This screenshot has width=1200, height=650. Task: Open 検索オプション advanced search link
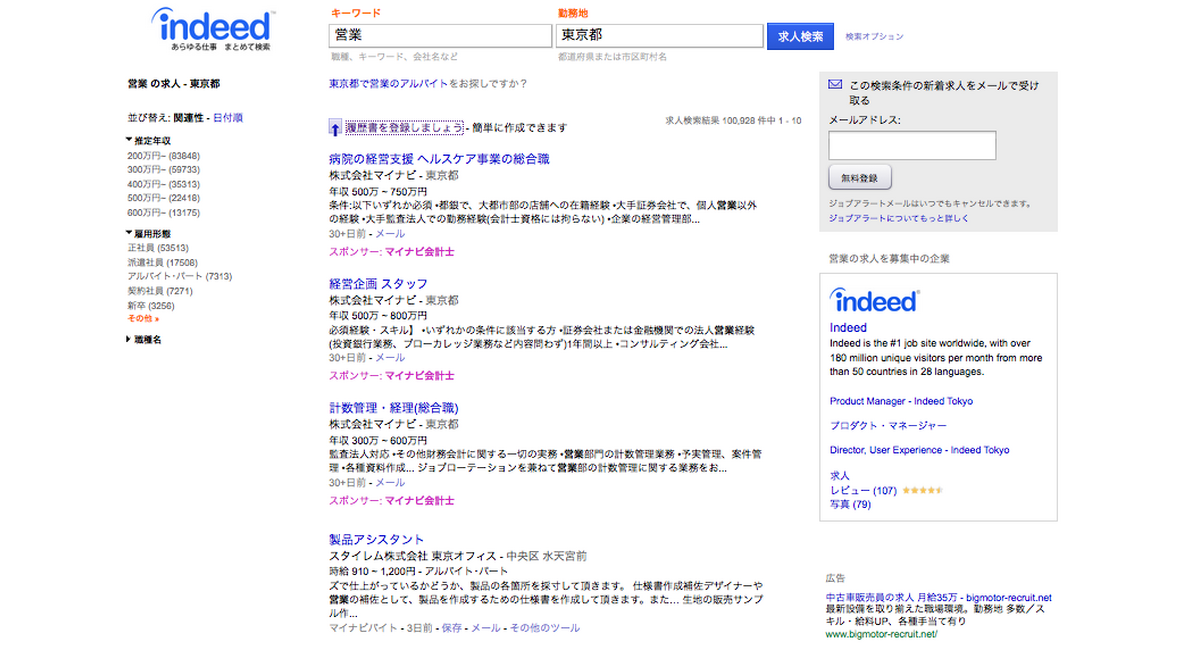tap(874, 37)
